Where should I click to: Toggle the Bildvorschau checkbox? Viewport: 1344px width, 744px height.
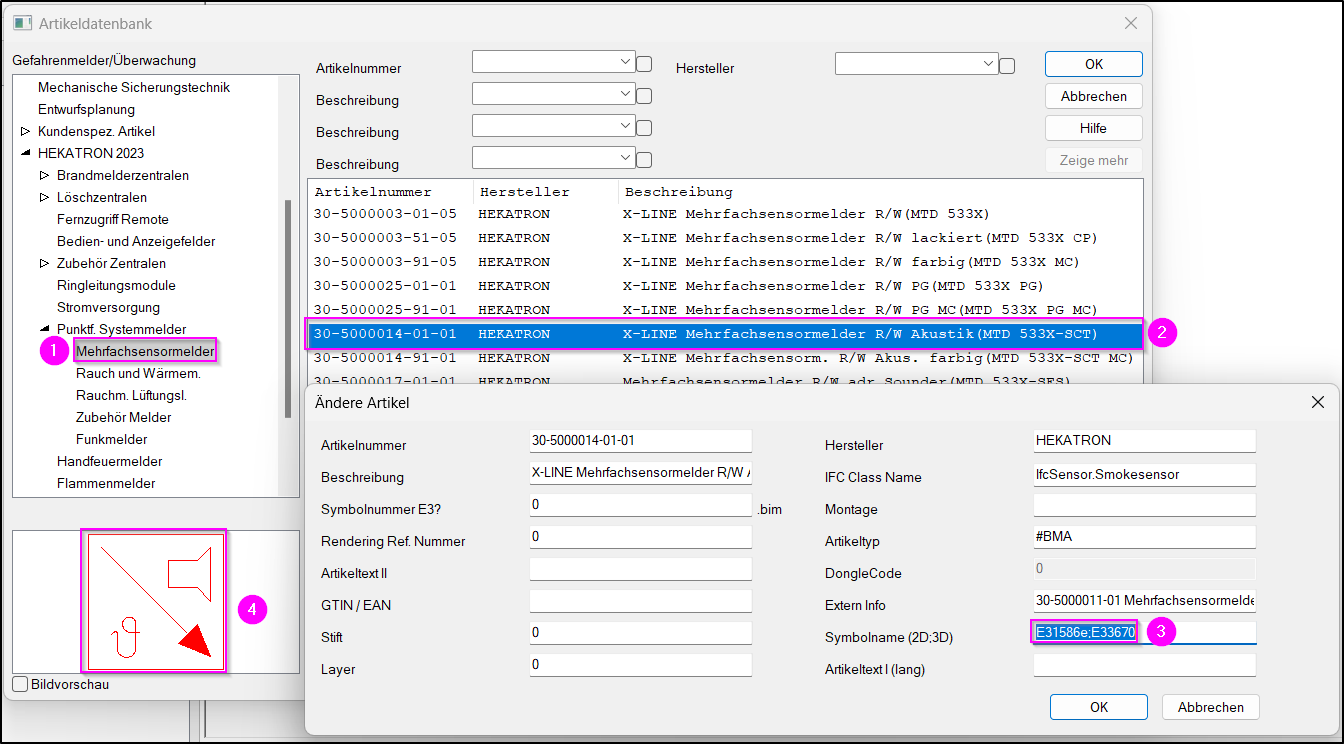pos(21,684)
